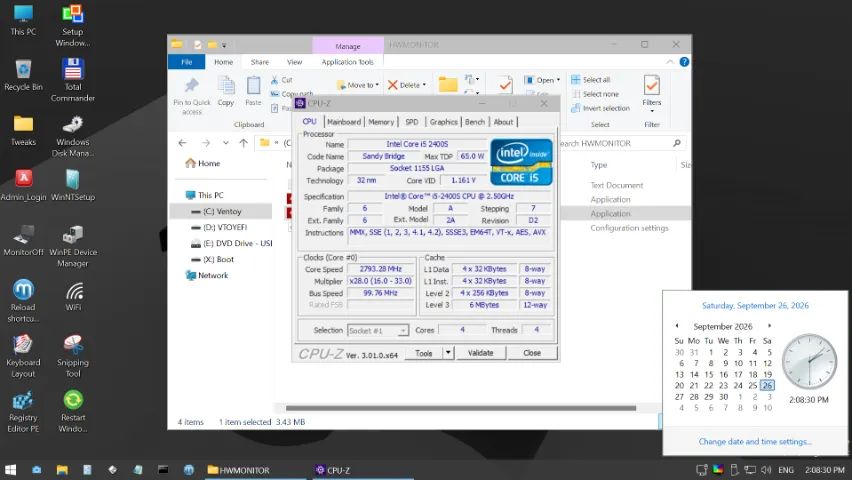Open the Socket #1 selection combo box
852x480 pixels.
coord(377,331)
